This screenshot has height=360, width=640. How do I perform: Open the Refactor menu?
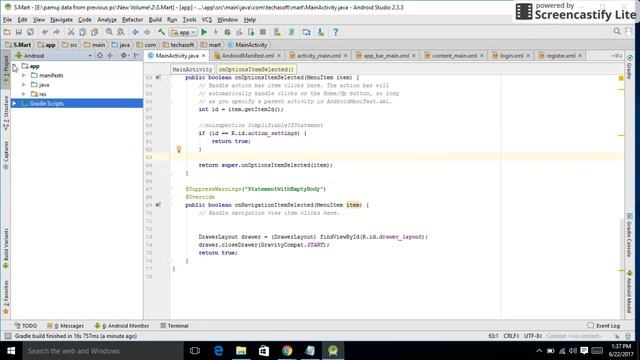(x=132, y=20)
